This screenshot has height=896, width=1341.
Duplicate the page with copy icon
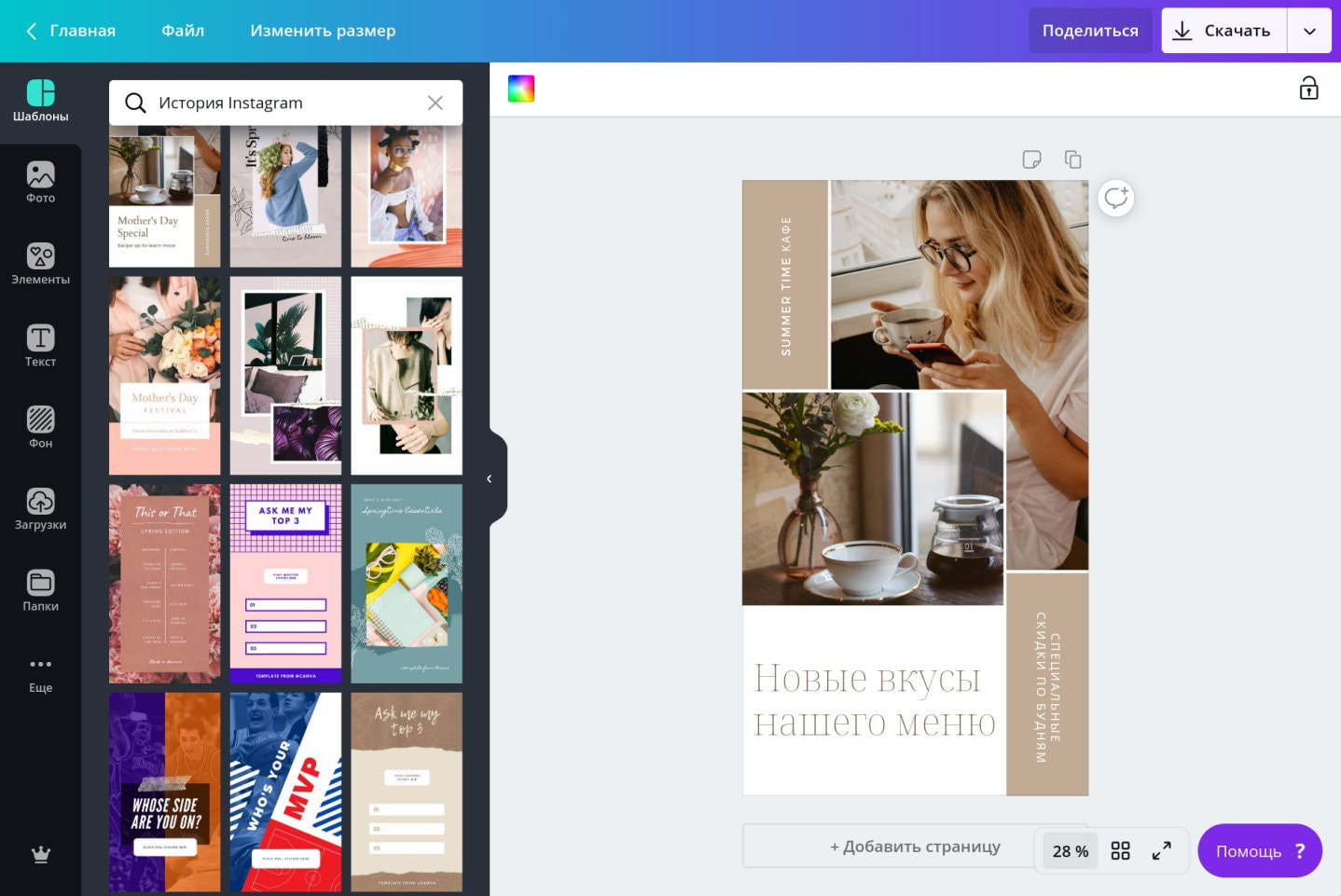pos(1072,159)
